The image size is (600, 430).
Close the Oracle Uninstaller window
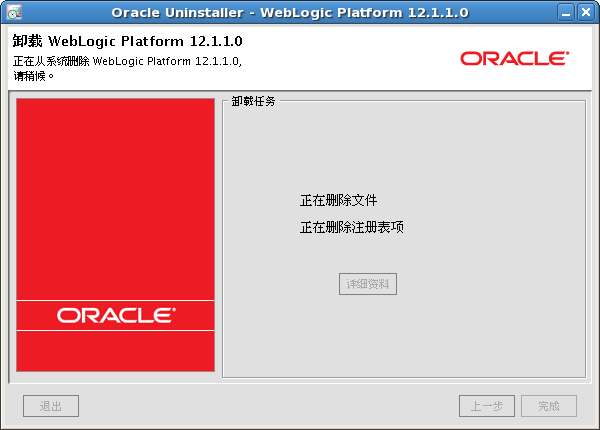[x=586, y=12]
